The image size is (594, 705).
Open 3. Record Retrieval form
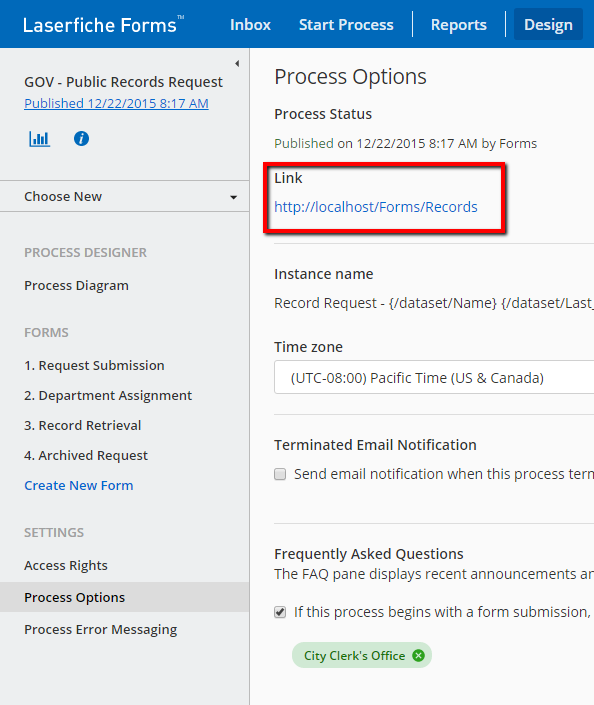point(83,425)
